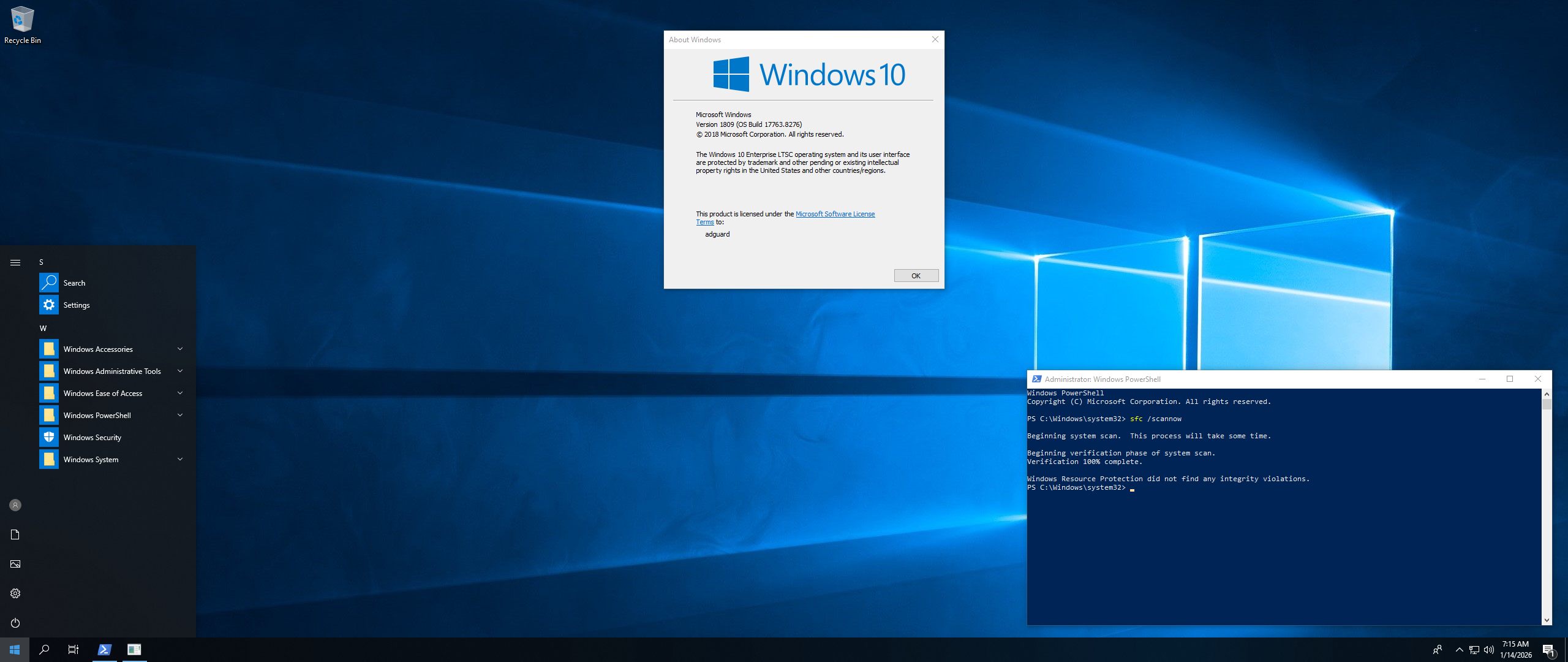Click the PowerShell scroll down arrow

tap(1547, 620)
